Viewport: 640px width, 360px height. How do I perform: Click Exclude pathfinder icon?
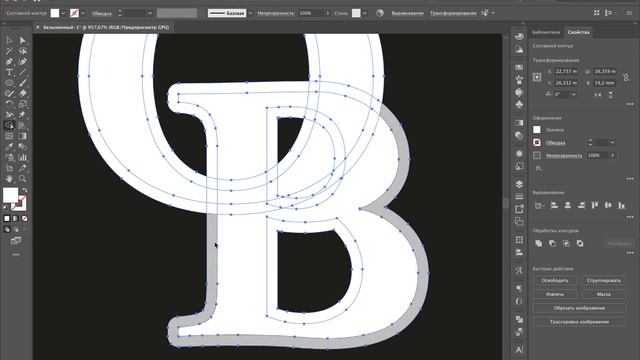click(x=580, y=243)
